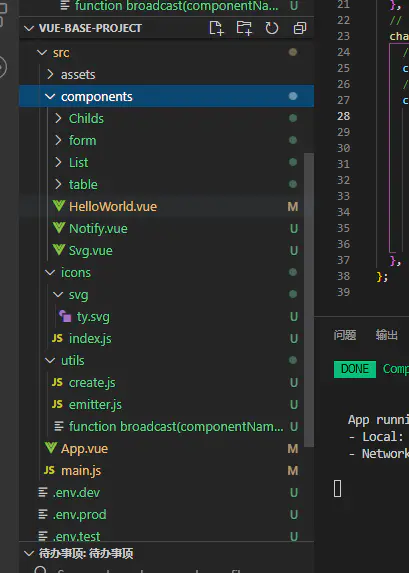
Task: Switch to the 问题 panel tab
Action: [345, 335]
